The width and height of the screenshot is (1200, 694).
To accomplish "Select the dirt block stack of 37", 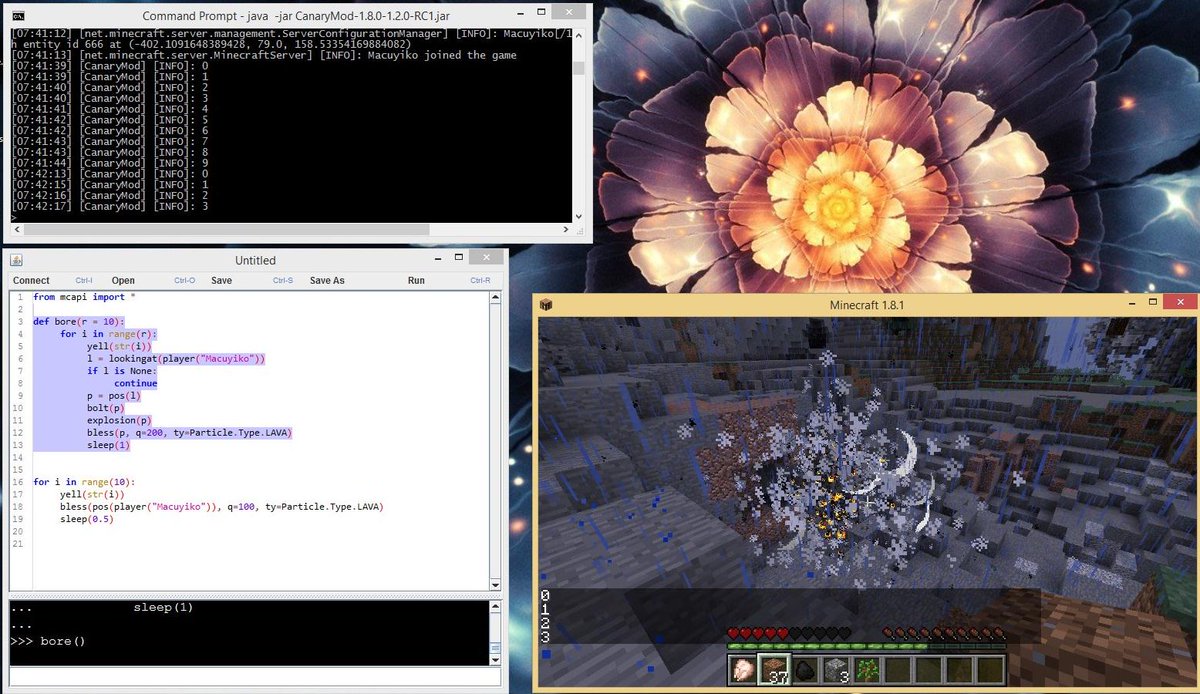I will pos(773,669).
